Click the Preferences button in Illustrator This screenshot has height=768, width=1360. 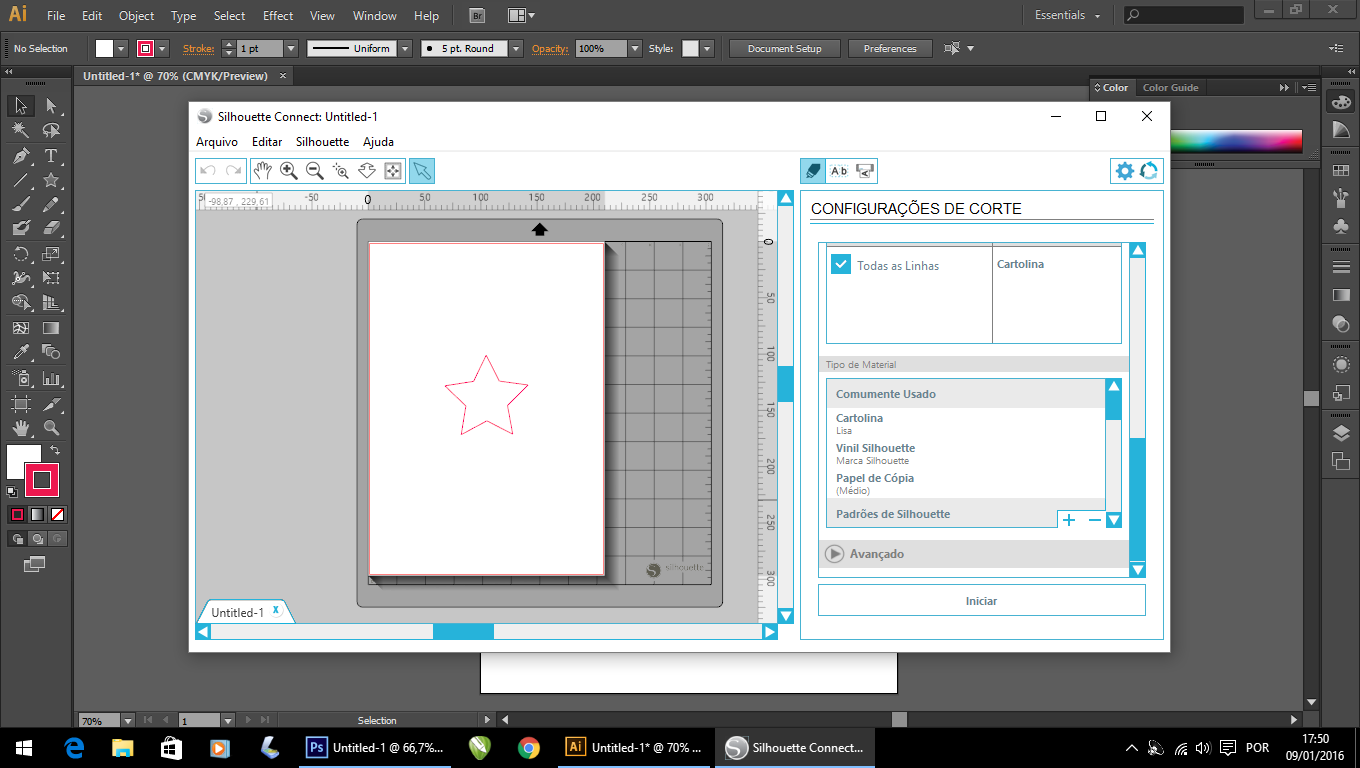click(890, 48)
